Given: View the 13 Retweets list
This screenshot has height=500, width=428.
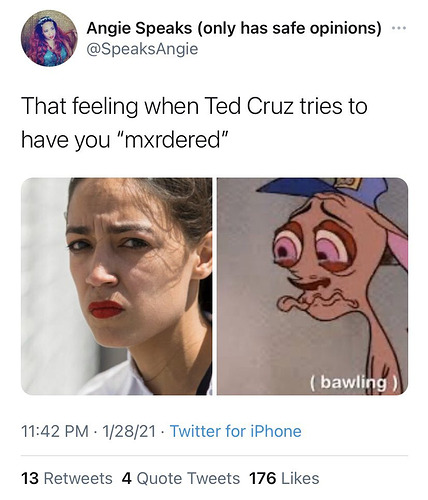Looking at the screenshot, I should pyautogui.click(x=67, y=478).
